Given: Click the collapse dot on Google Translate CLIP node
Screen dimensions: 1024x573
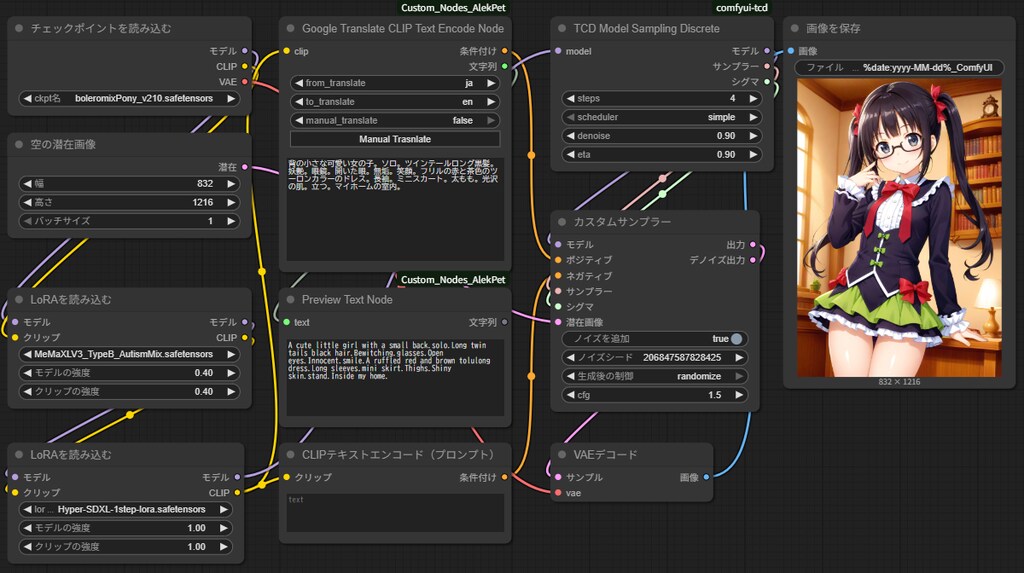Looking at the screenshot, I should point(290,29).
